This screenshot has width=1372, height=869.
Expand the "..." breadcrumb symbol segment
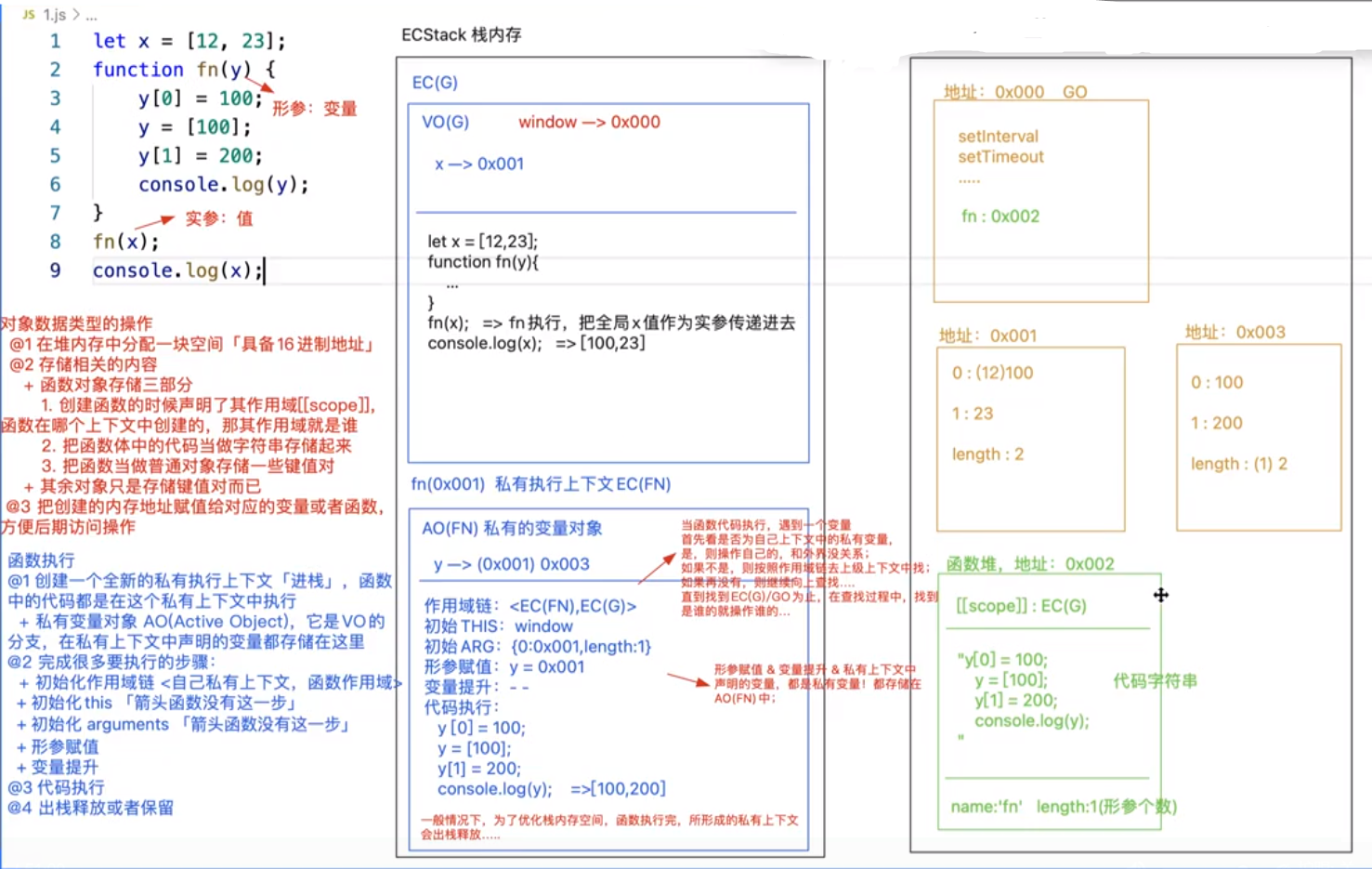90,15
